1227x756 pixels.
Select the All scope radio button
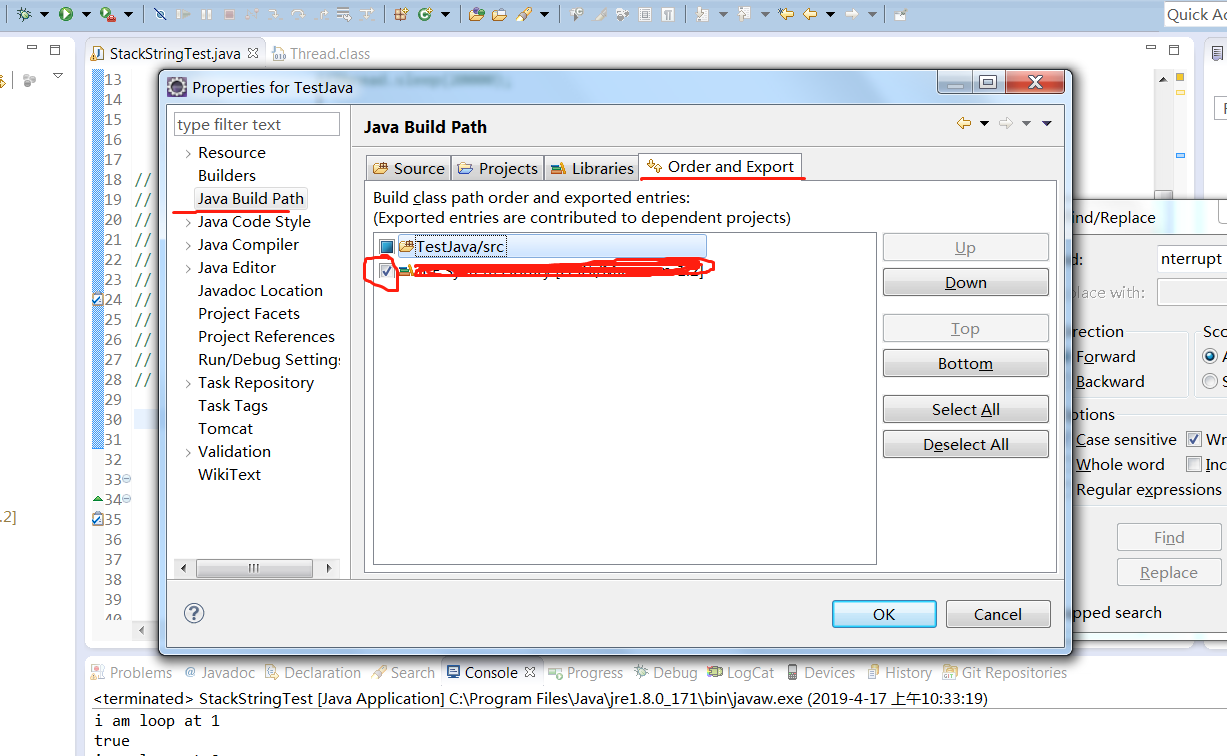[x=1210, y=356]
